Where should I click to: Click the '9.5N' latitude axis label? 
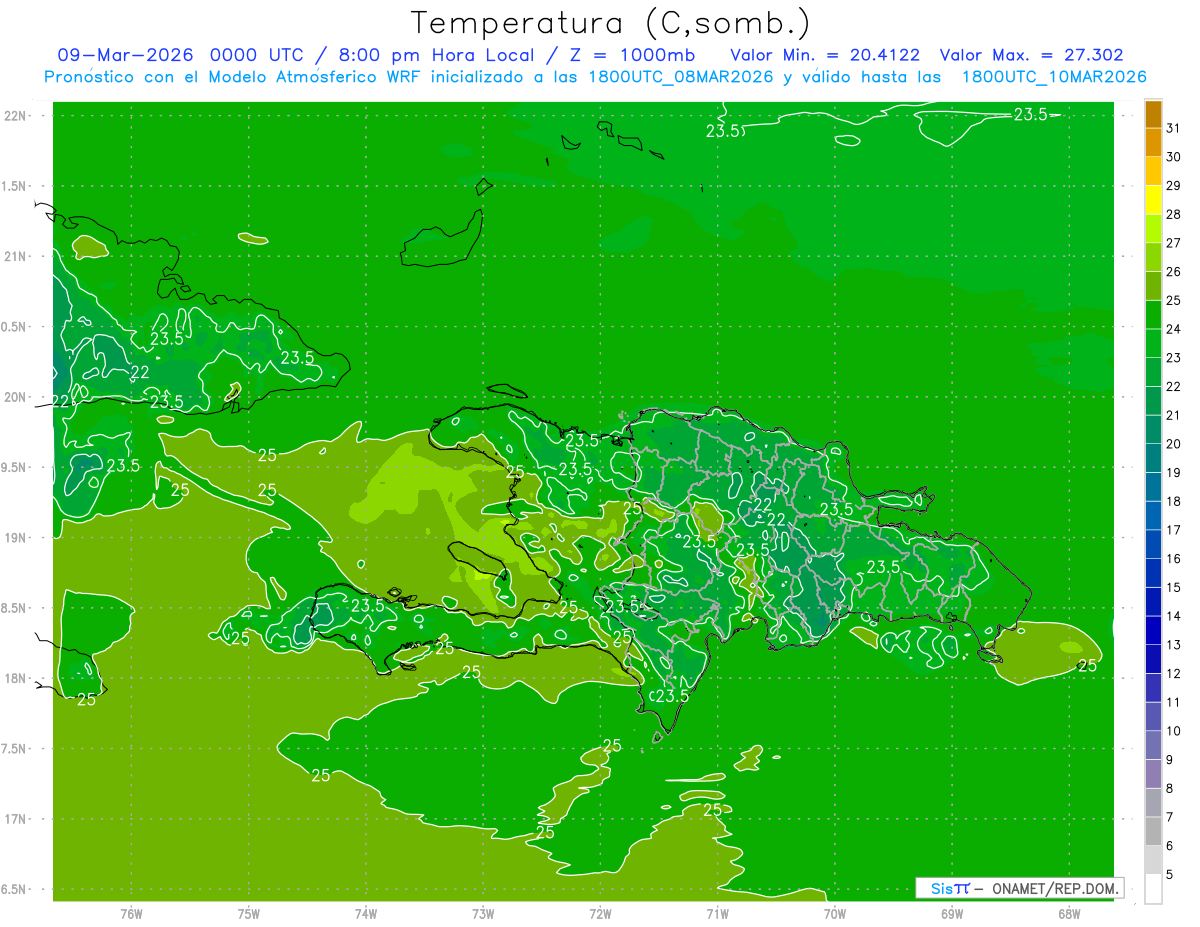pos(14,467)
